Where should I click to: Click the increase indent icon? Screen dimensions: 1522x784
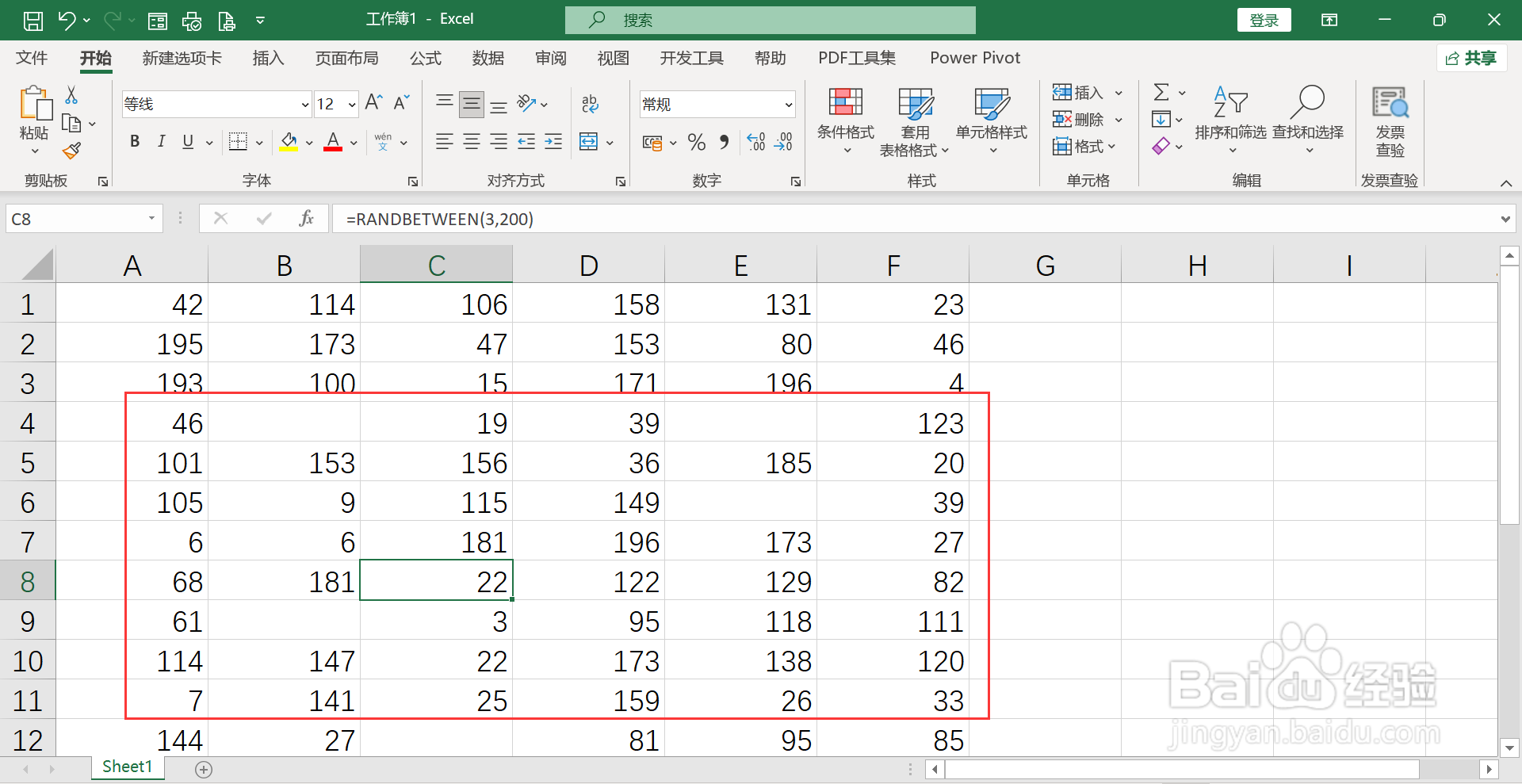553,142
